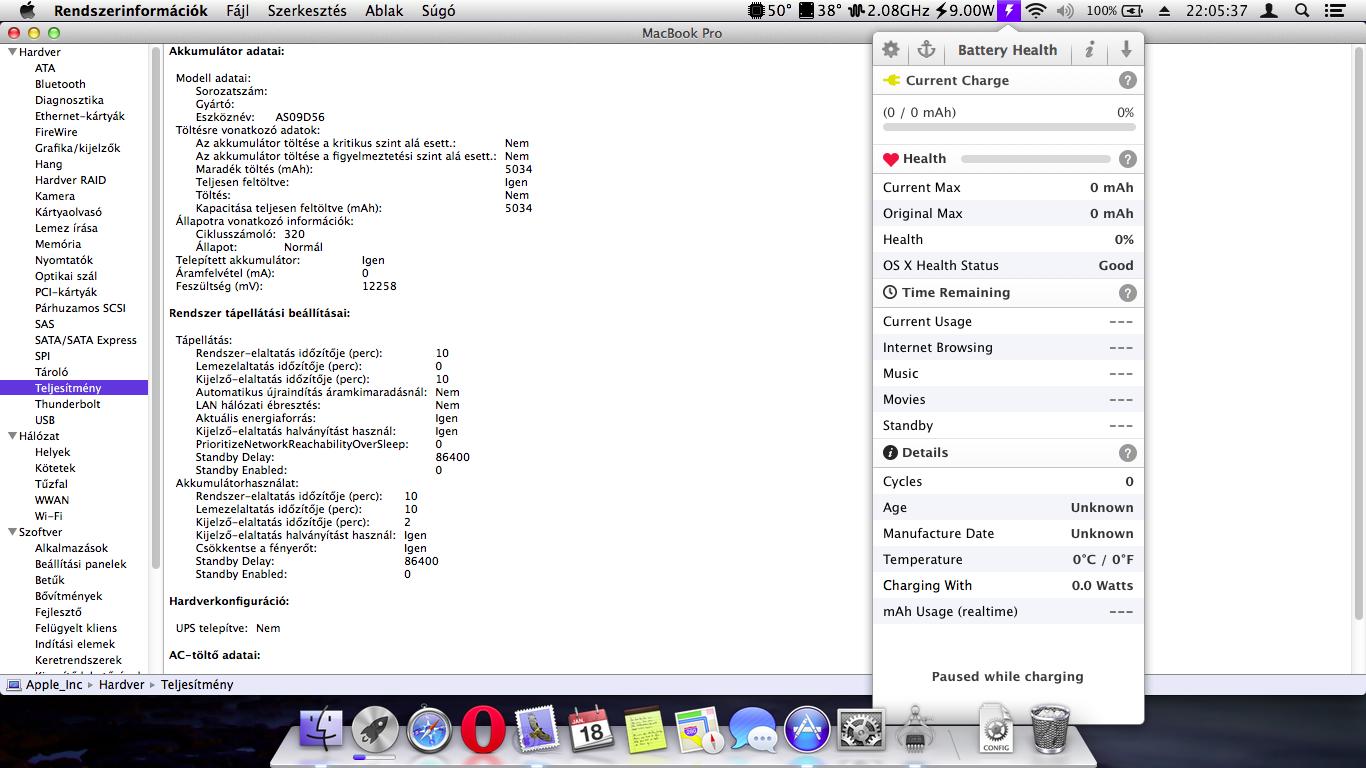
Task: Select Alkalmazások in the sidebar
Action: (x=71, y=548)
